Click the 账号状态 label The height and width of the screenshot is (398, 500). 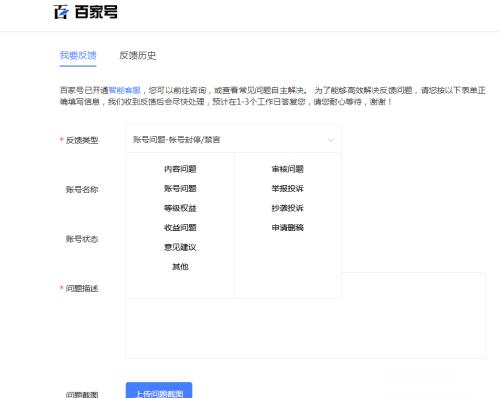[x=82, y=239]
